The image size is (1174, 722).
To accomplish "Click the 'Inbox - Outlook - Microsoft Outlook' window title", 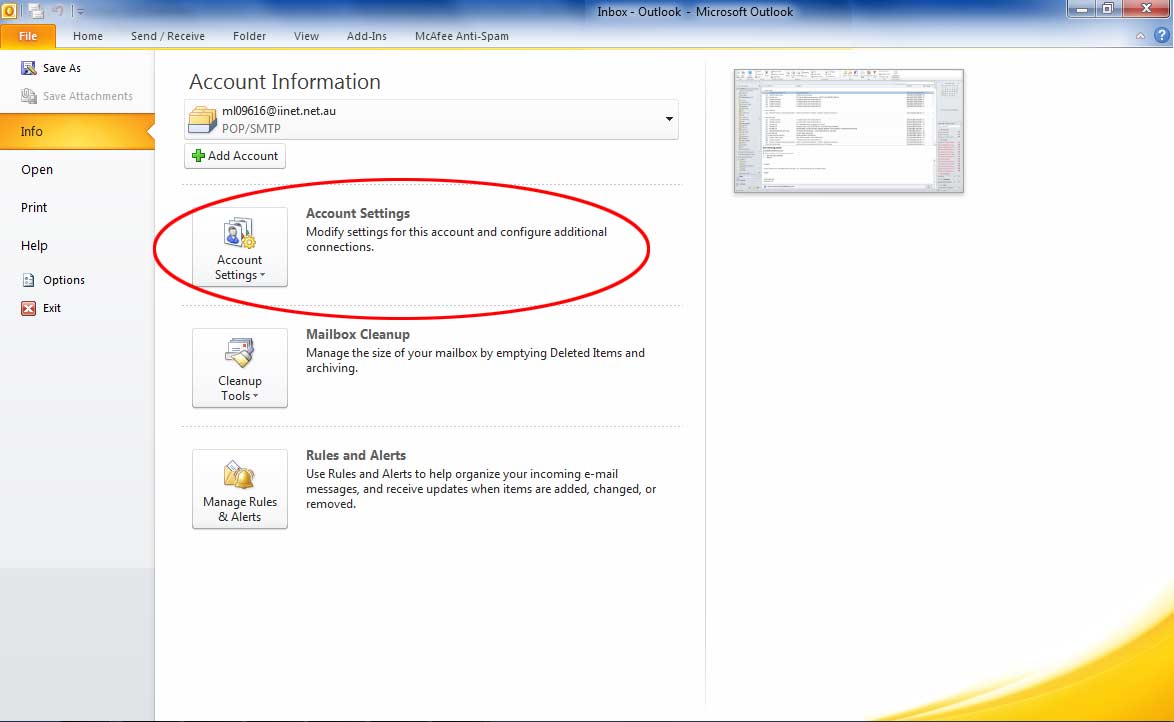I will click(695, 12).
